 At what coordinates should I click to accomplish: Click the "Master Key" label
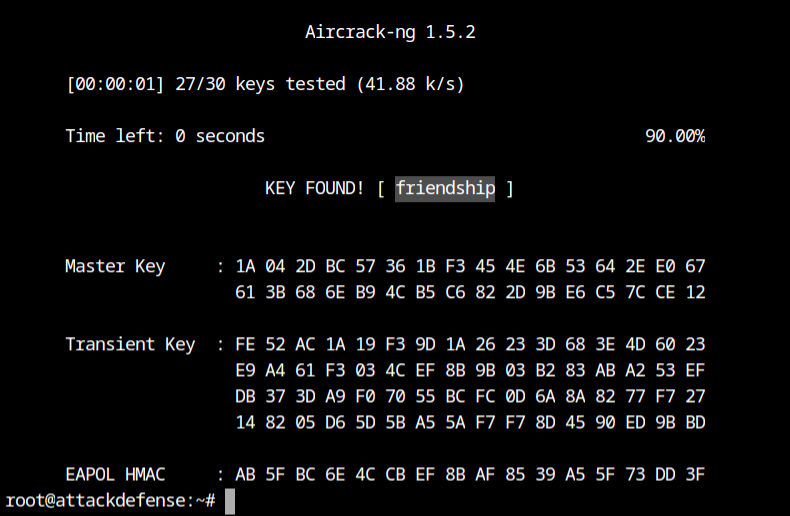(x=115, y=266)
